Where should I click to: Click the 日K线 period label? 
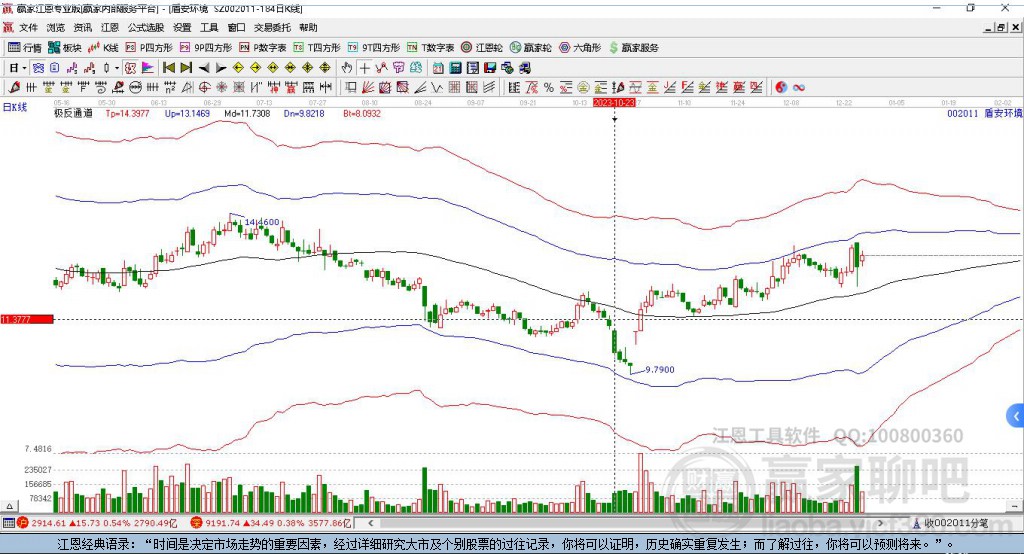(15, 107)
